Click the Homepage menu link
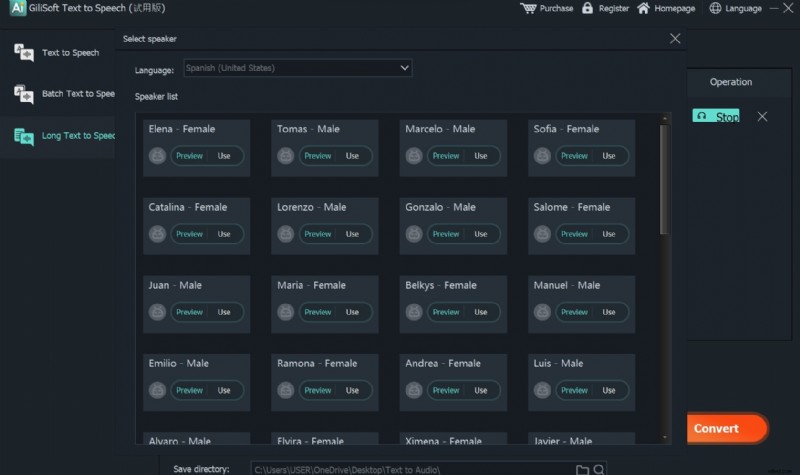The image size is (800, 475). coord(674,8)
